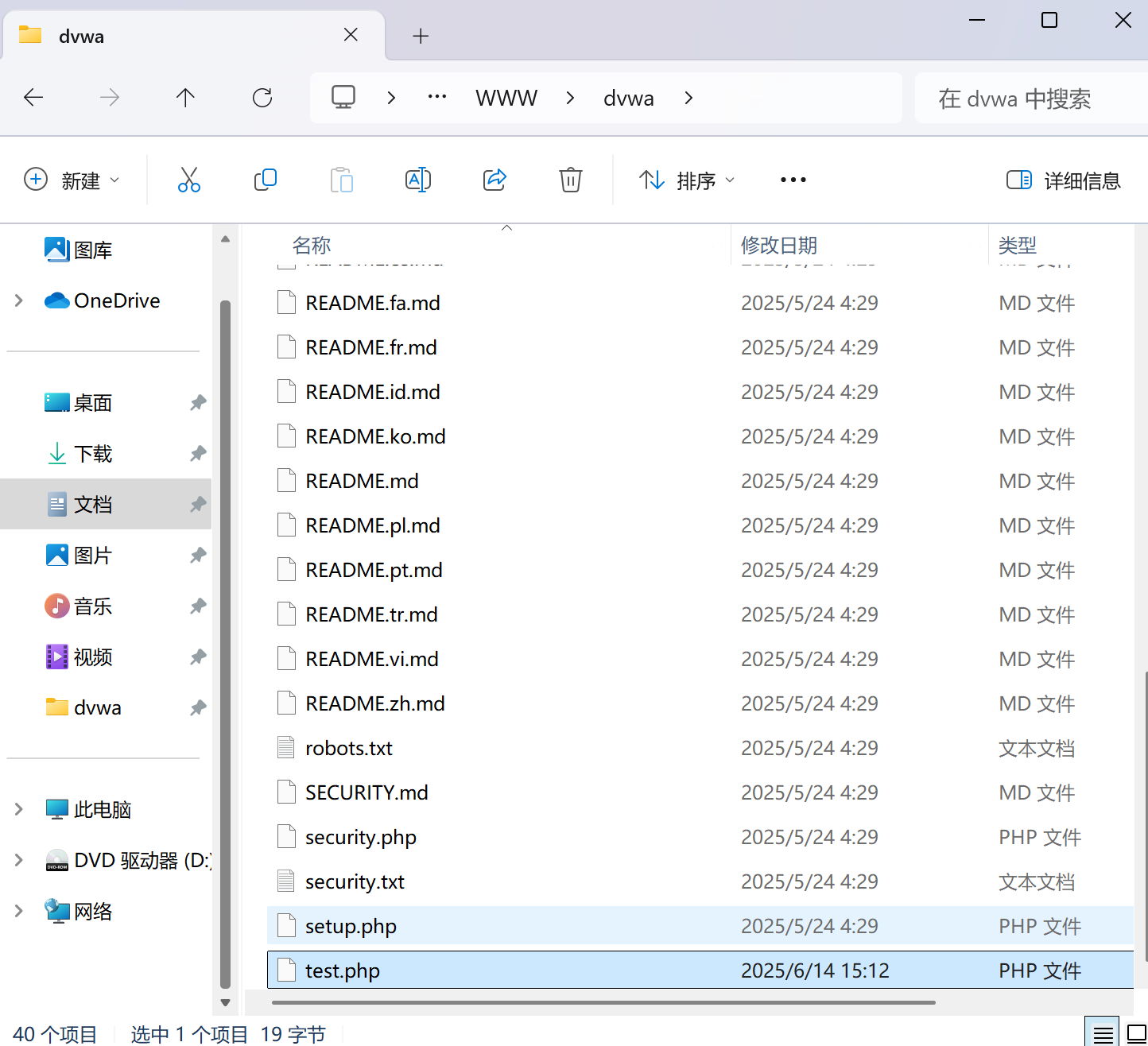Image resolution: width=1148 pixels, height=1046 pixels.
Task: Click the Rename icon in toolbar
Action: pyautogui.click(x=418, y=180)
